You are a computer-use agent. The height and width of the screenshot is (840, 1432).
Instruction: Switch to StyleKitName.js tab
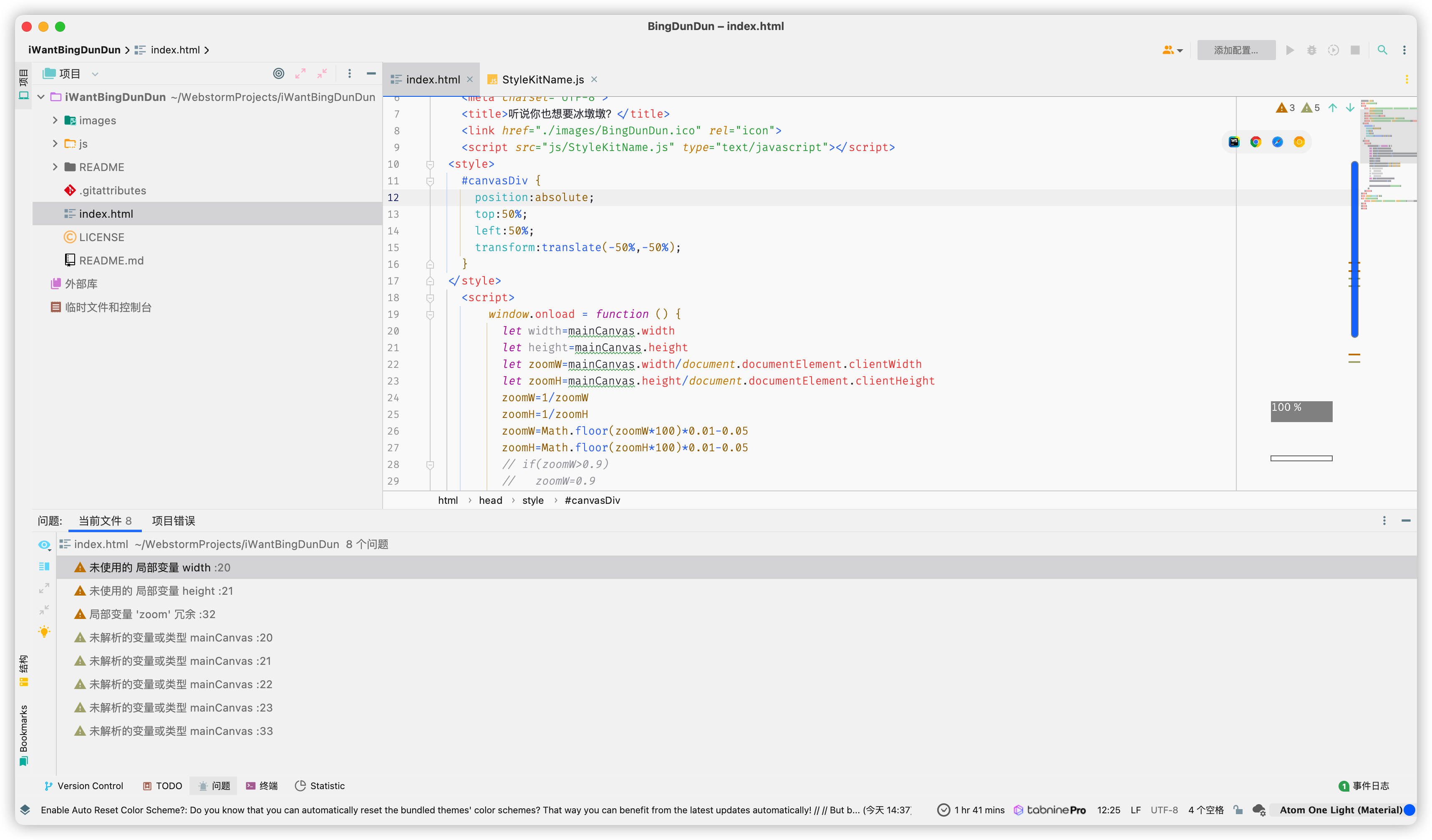pyautogui.click(x=542, y=80)
